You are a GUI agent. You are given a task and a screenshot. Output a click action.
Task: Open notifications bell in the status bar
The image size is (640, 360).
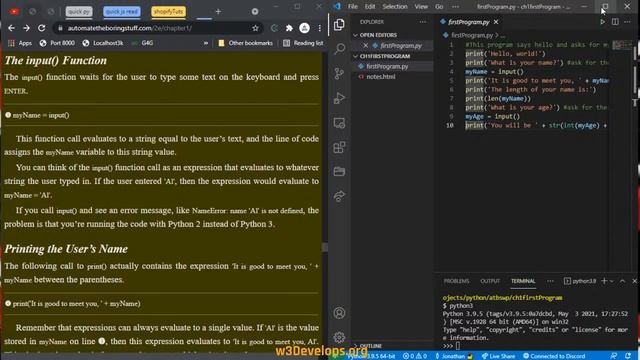(x=628, y=356)
